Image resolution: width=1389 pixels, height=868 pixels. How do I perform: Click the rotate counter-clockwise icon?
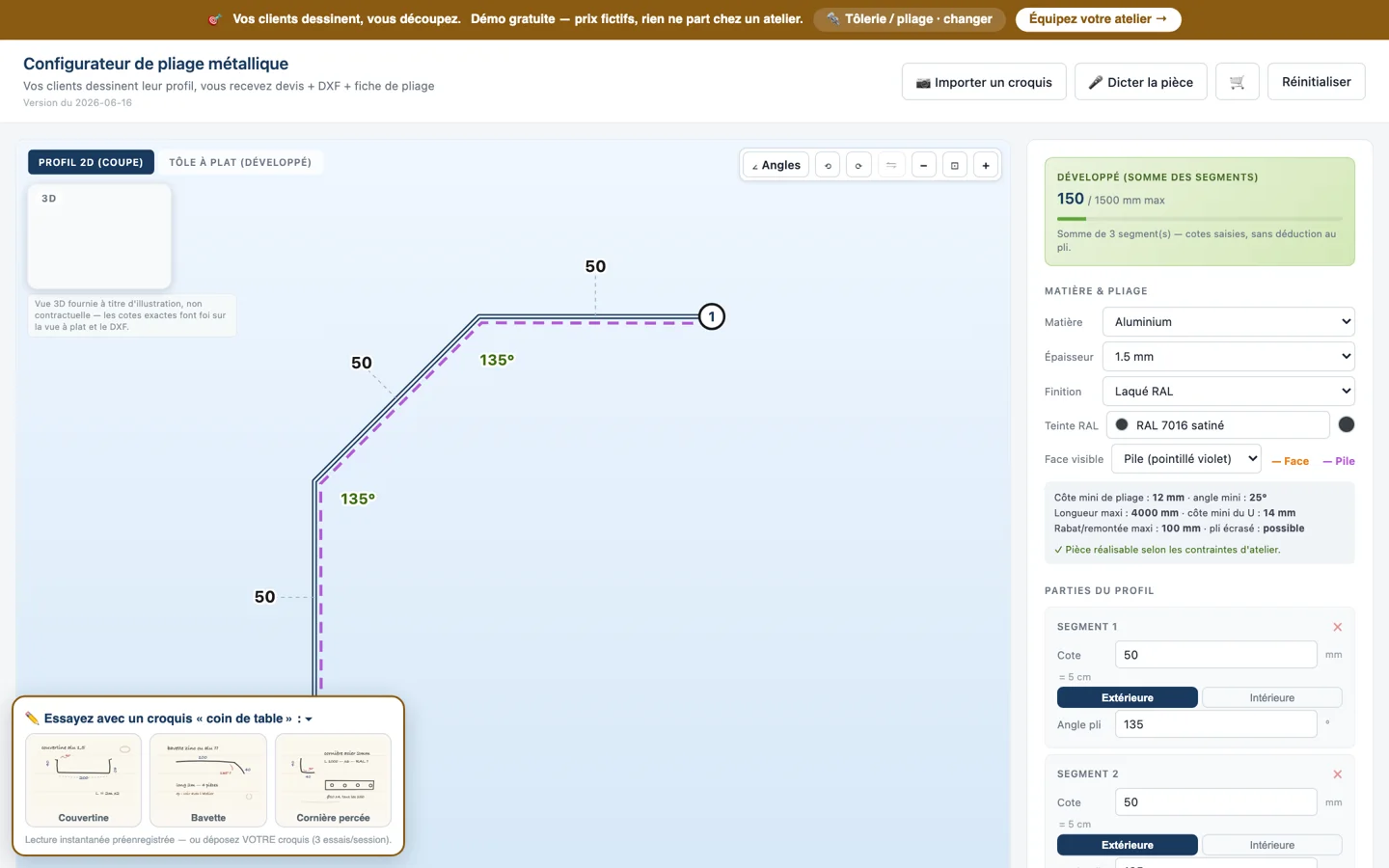point(828,165)
